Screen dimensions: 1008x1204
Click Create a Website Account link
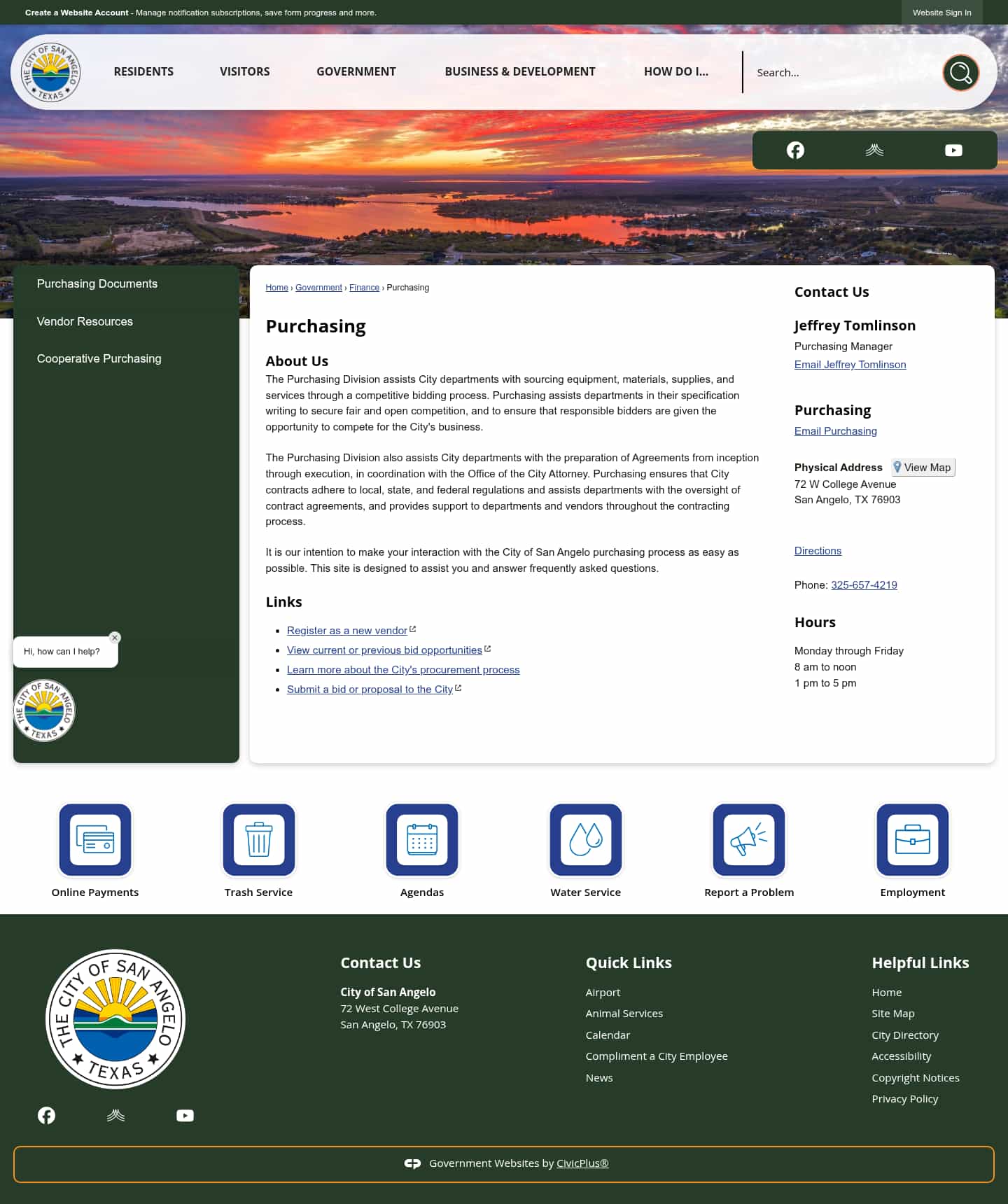(x=77, y=13)
